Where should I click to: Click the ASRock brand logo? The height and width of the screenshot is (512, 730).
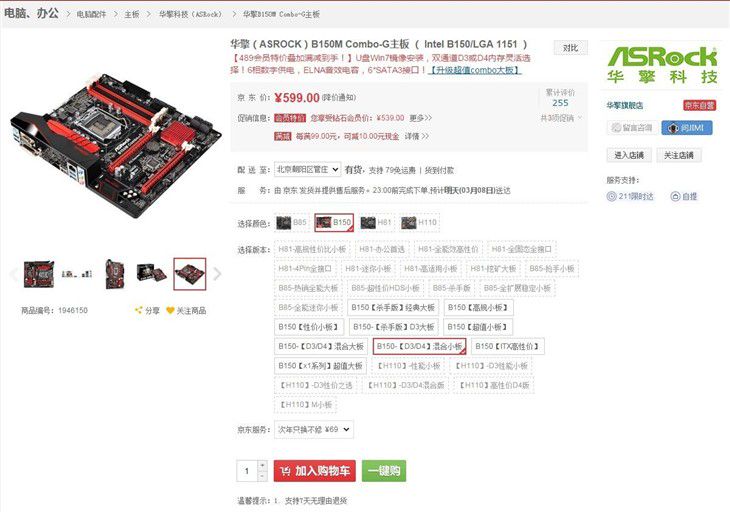pos(662,65)
